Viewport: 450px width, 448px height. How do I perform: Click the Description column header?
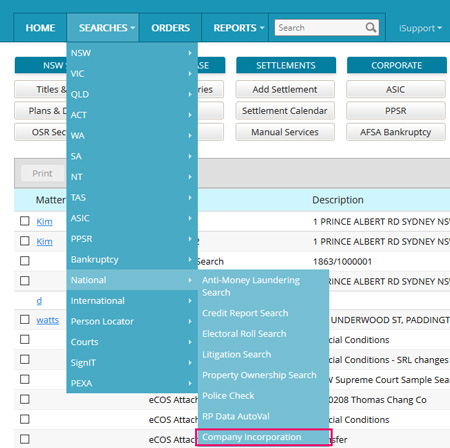click(338, 200)
